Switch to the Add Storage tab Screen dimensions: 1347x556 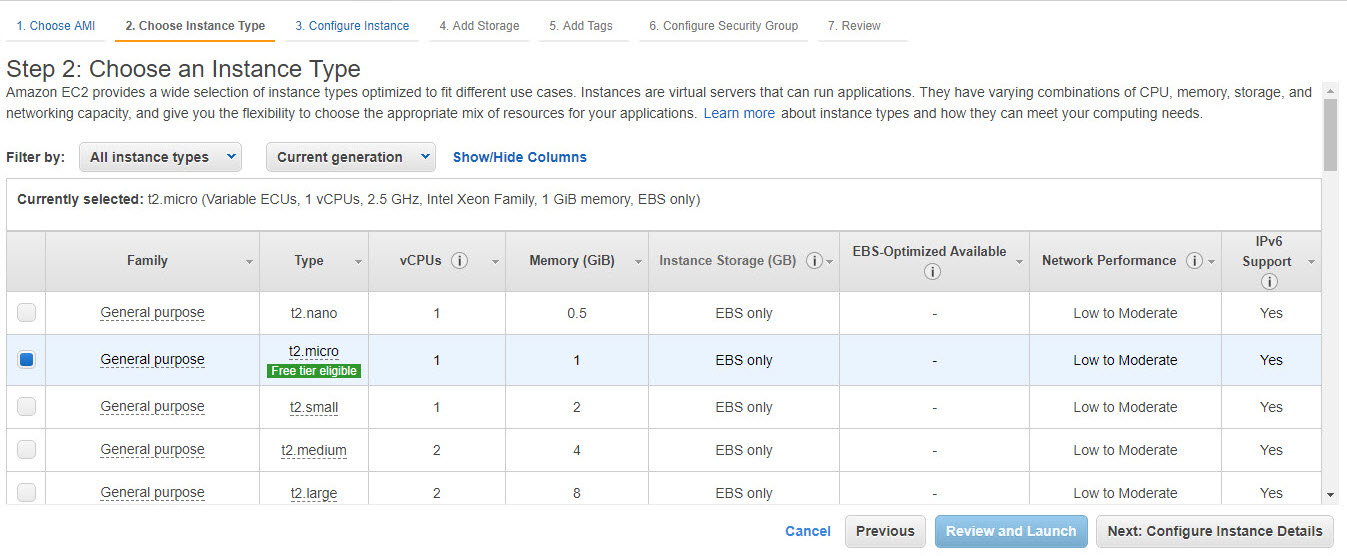479,26
